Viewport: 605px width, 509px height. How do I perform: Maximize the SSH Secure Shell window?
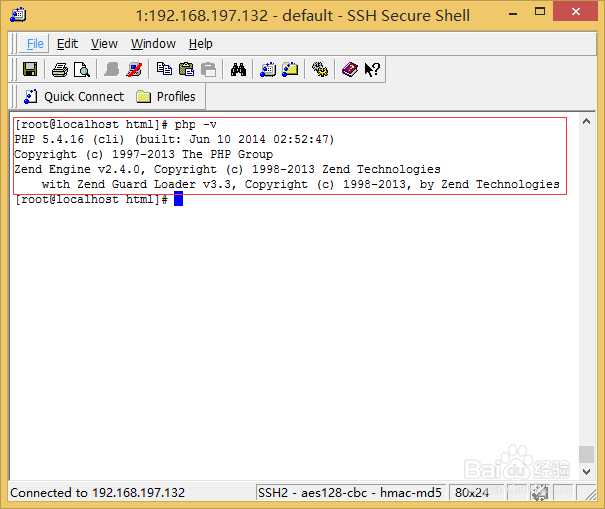(x=540, y=12)
